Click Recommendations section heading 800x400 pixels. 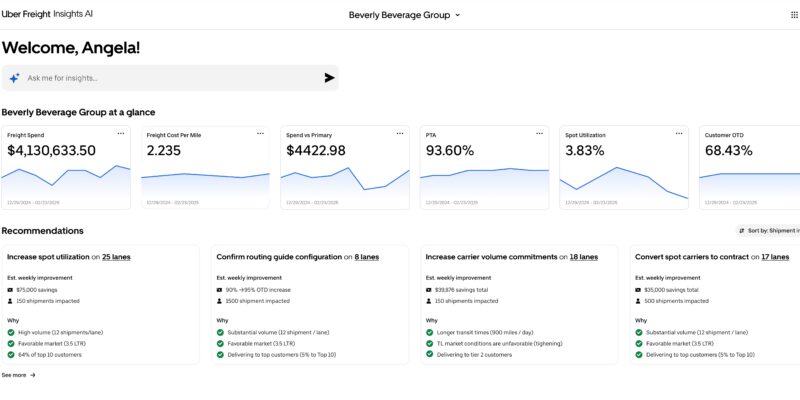[42, 231]
